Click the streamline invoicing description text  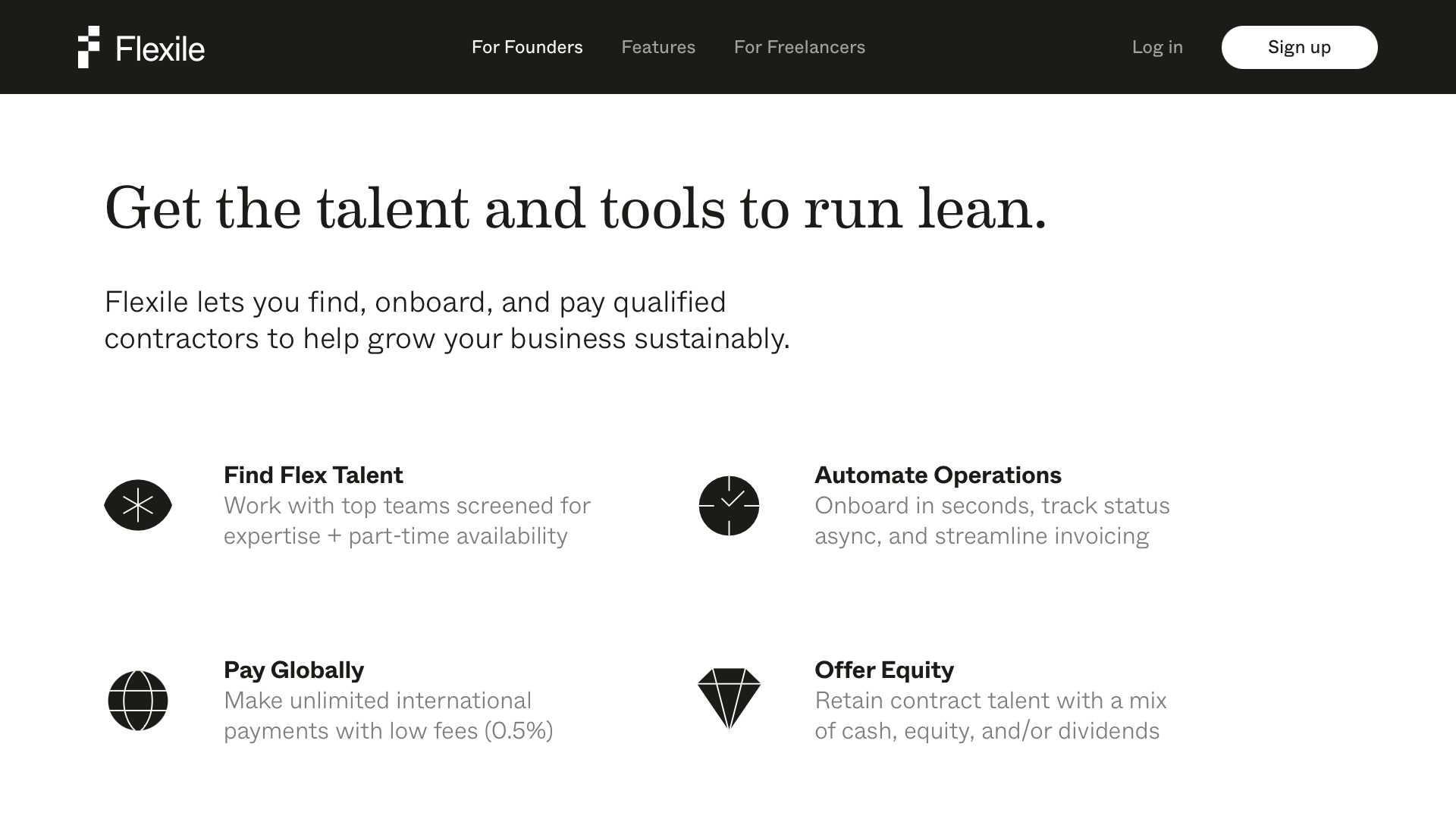992,520
